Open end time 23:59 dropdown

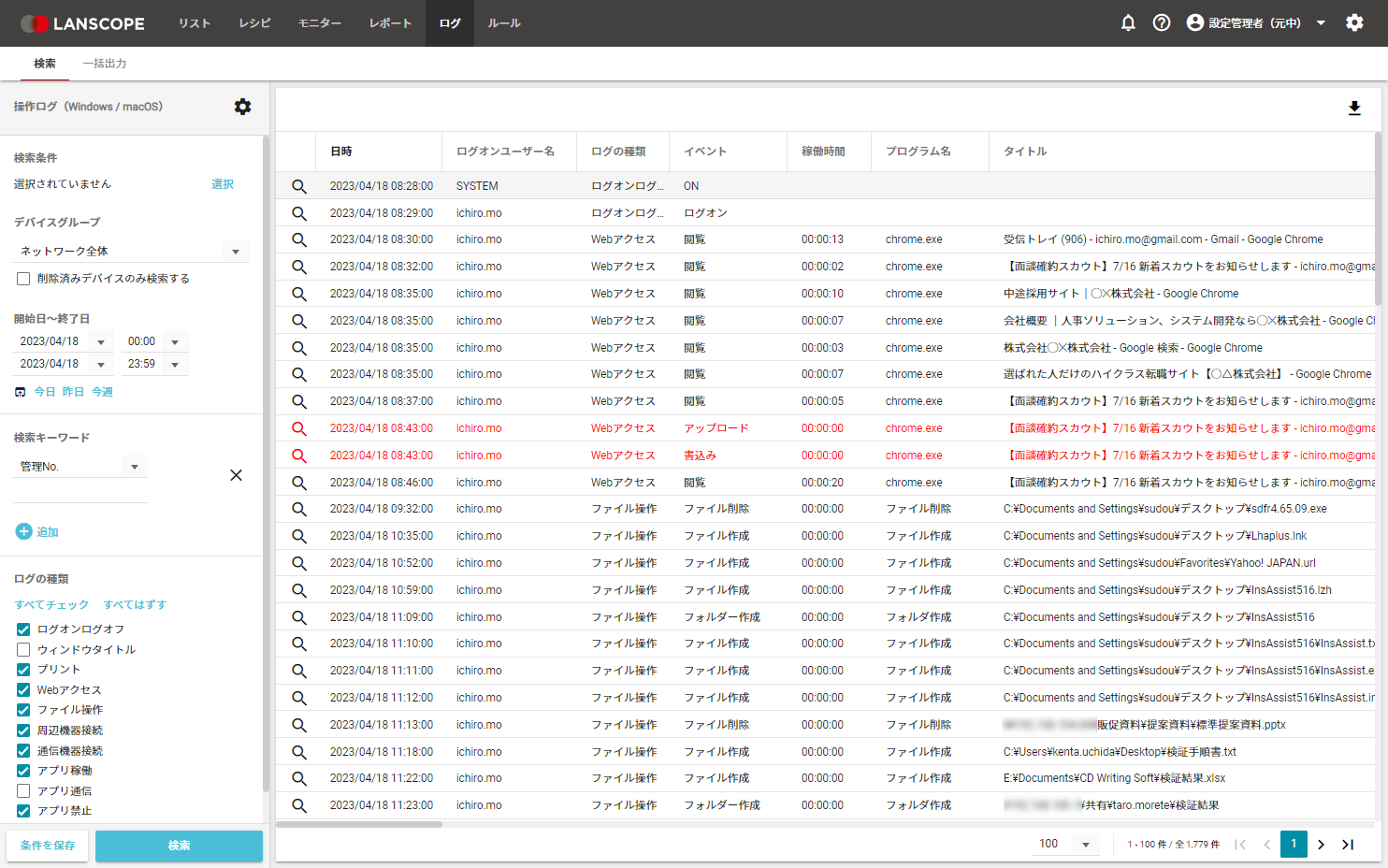pyautogui.click(x=155, y=364)
